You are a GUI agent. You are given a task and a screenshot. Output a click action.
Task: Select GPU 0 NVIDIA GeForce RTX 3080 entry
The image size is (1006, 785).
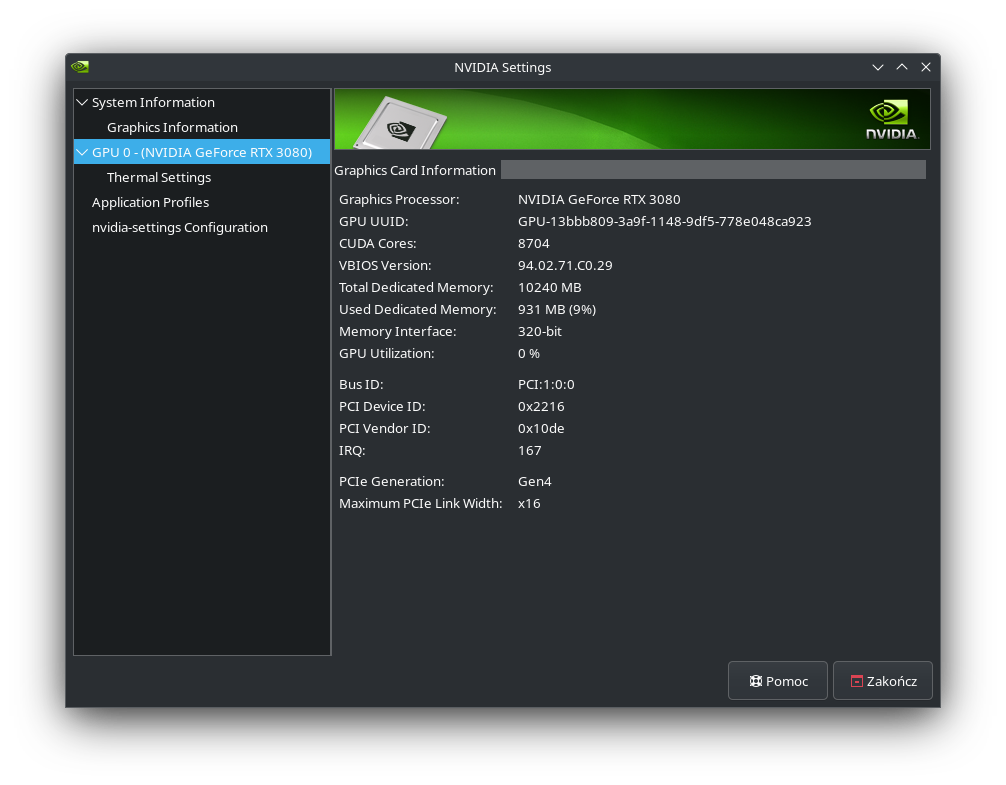point(202,152)
